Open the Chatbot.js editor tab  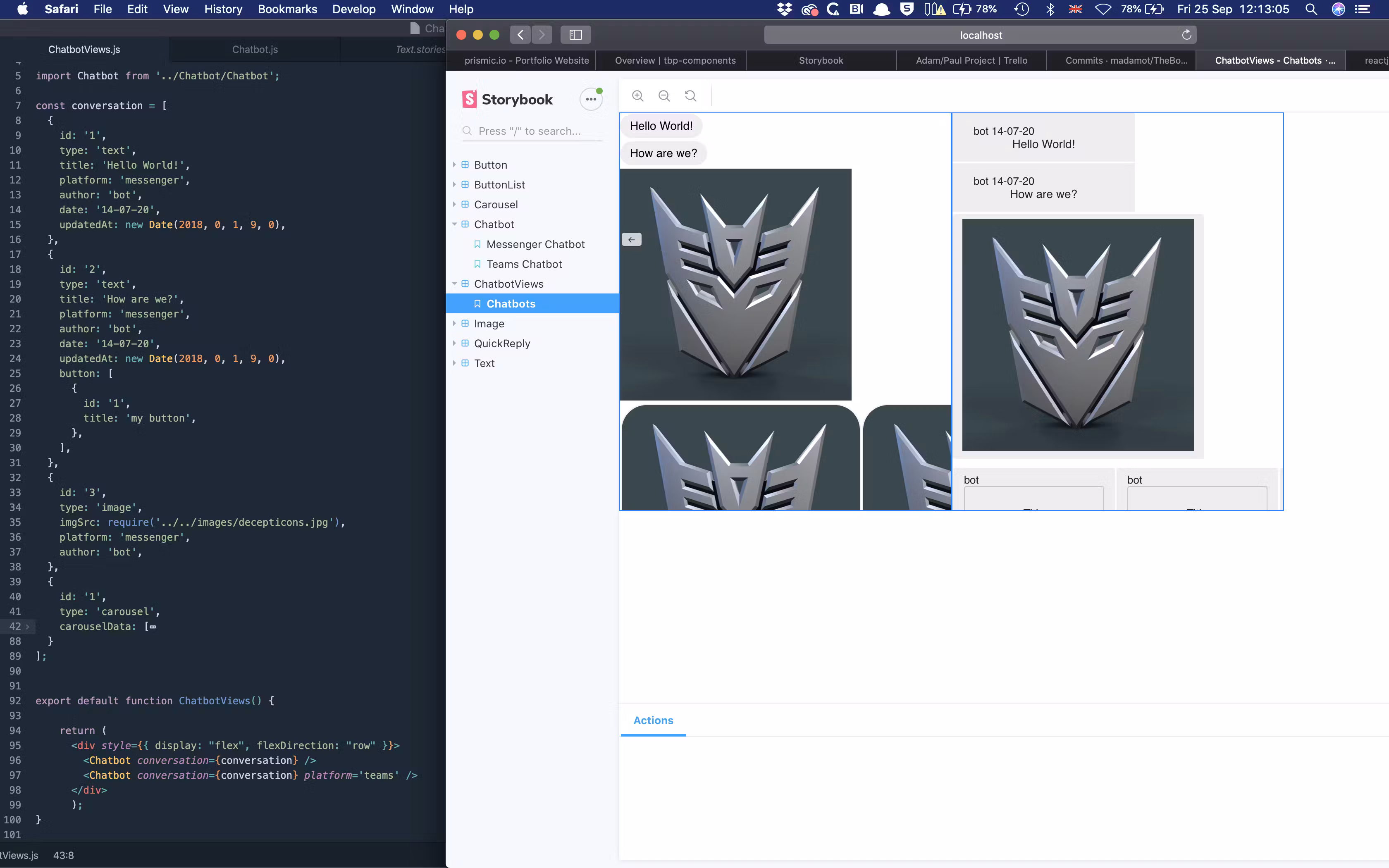[255, 49]
